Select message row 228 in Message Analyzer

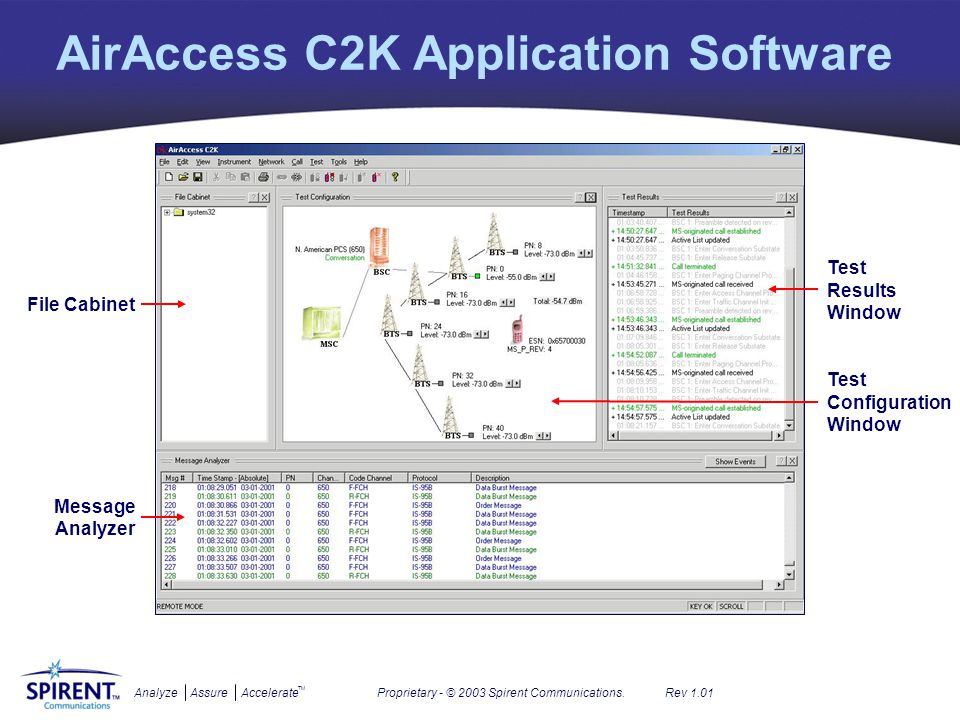tap(473, 576)
